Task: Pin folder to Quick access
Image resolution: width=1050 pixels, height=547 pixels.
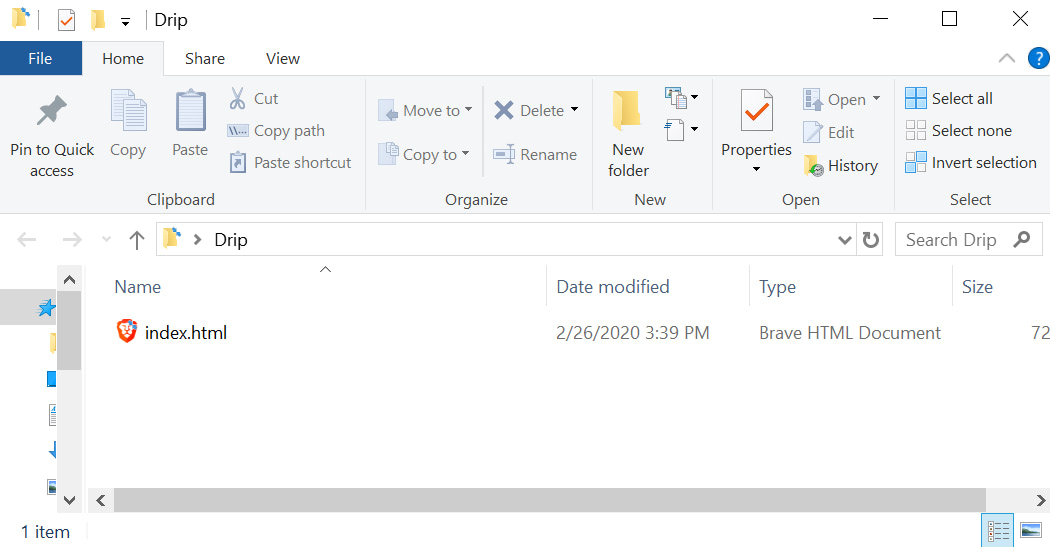Action: click(x=52, y=135)
